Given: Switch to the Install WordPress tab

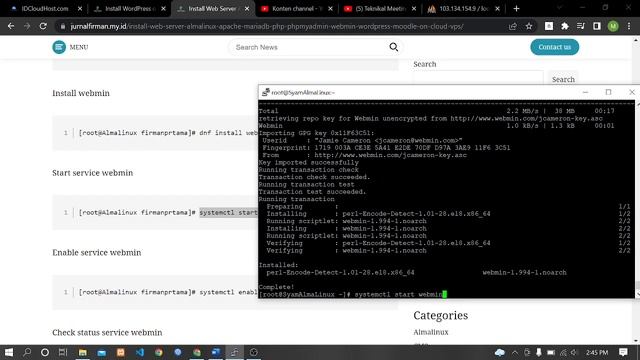Looking at the screenshot, I should (129, 9).
